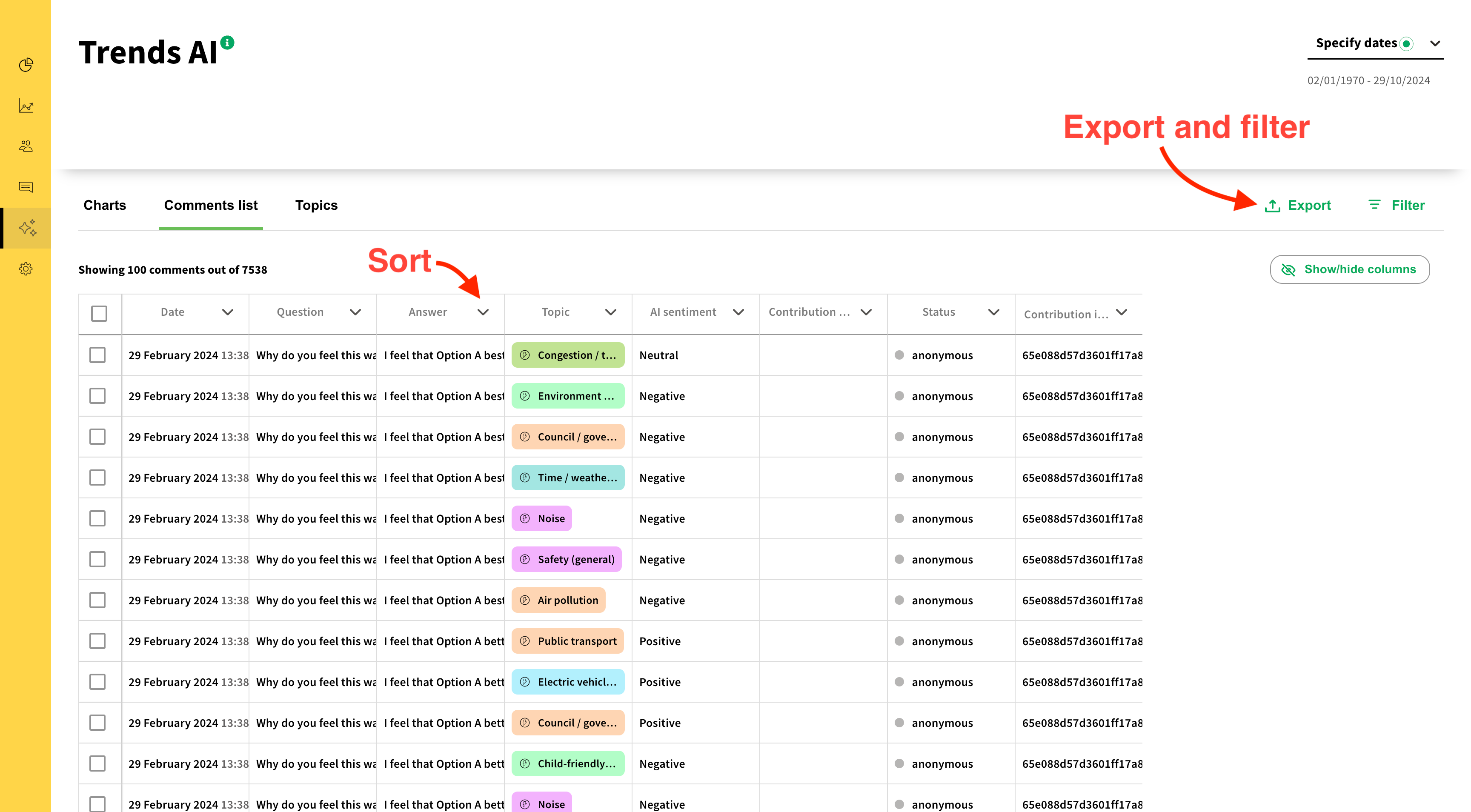Select the Trends AI sparkle sidebar icon
1471x812 pixels.
click(x=27, y=228)
